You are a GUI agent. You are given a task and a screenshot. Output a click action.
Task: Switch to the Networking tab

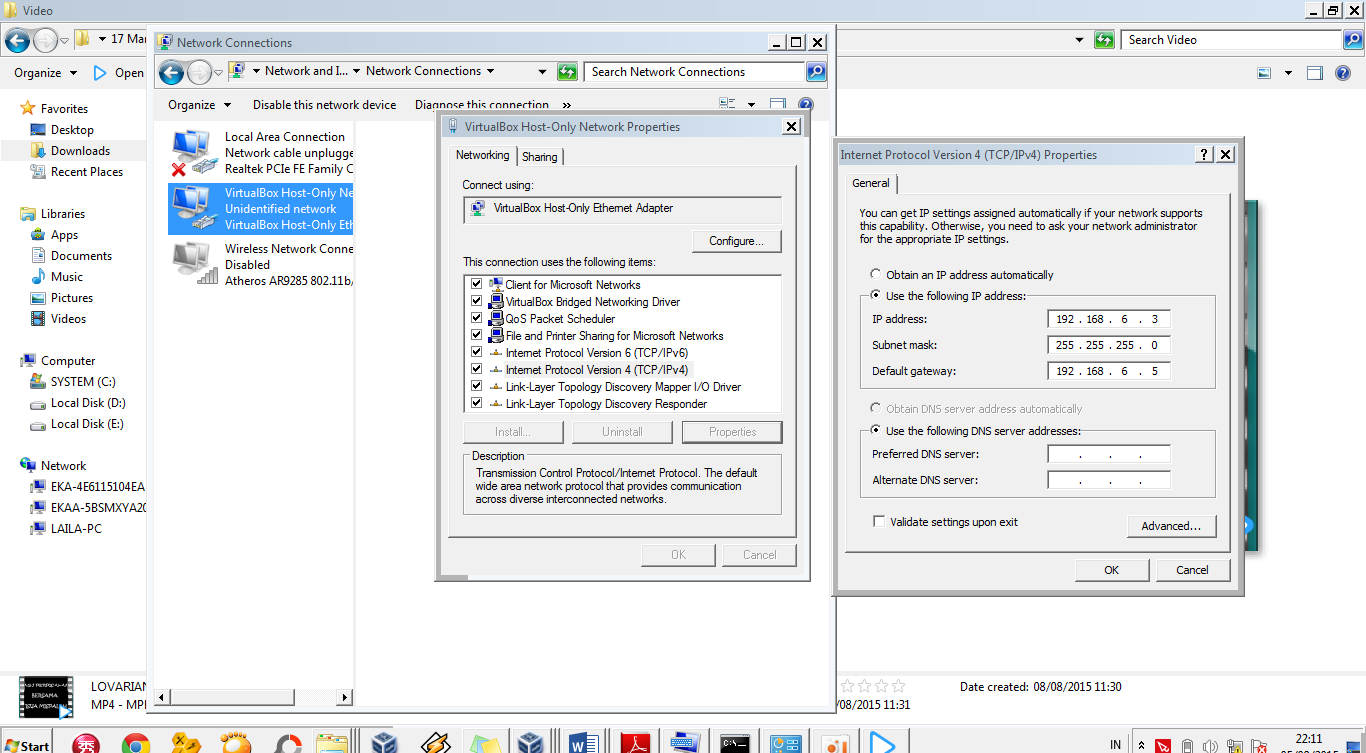point(483,155)
